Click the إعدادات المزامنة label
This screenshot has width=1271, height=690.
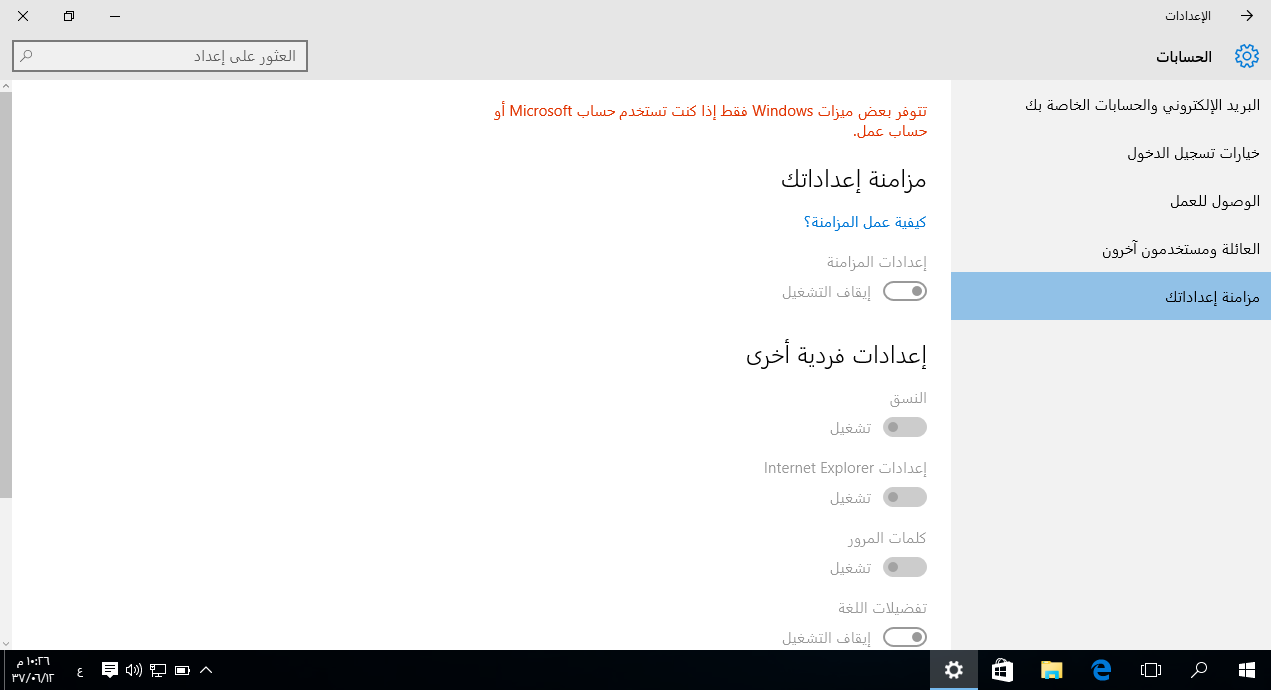click(877, 262)
